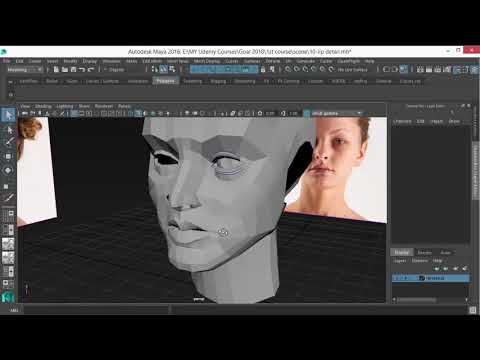
Task: Select the arrow Select tool in toolbox
Action: [x=9, y=115]
